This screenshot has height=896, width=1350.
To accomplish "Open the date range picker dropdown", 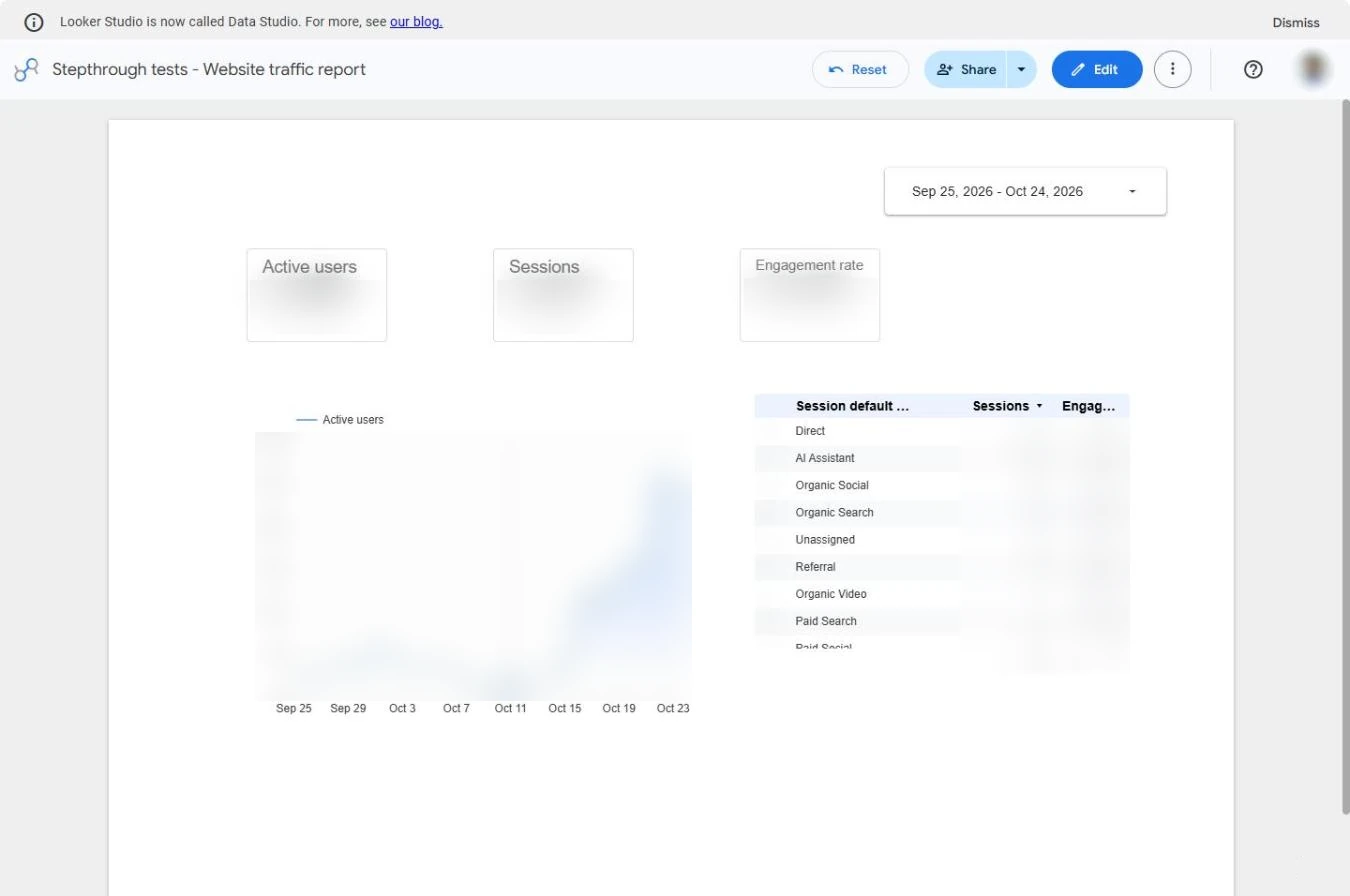I will click(x=1025, y=191).
